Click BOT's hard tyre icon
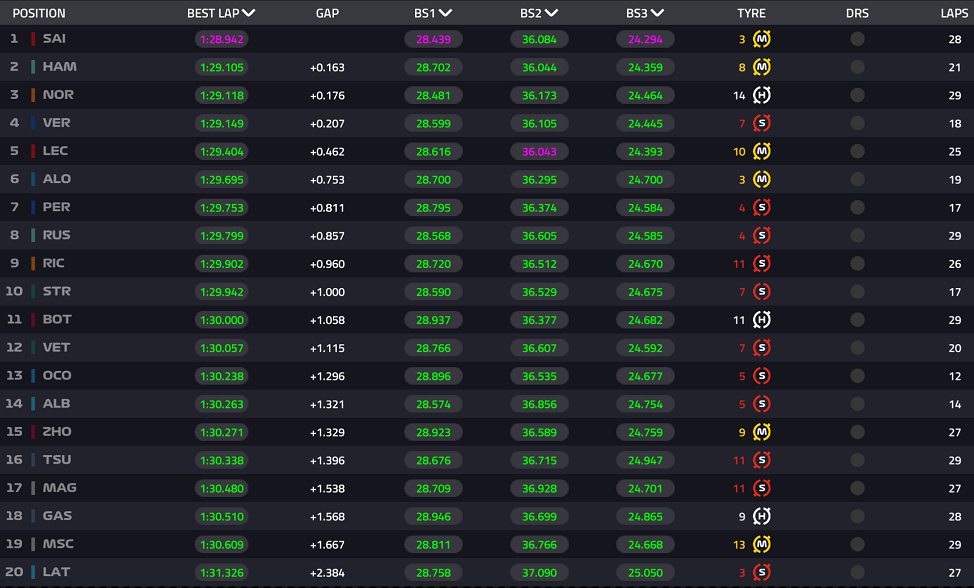This screenshot has height=588, width=974. coord(762,320)
